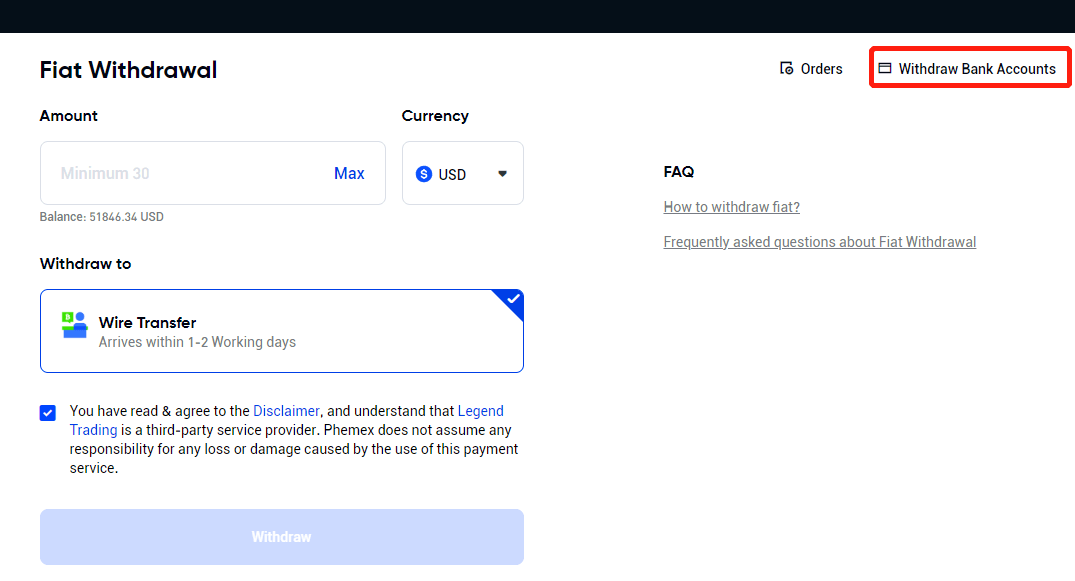
Task: Open the Orders page
Action: point(811,69)
